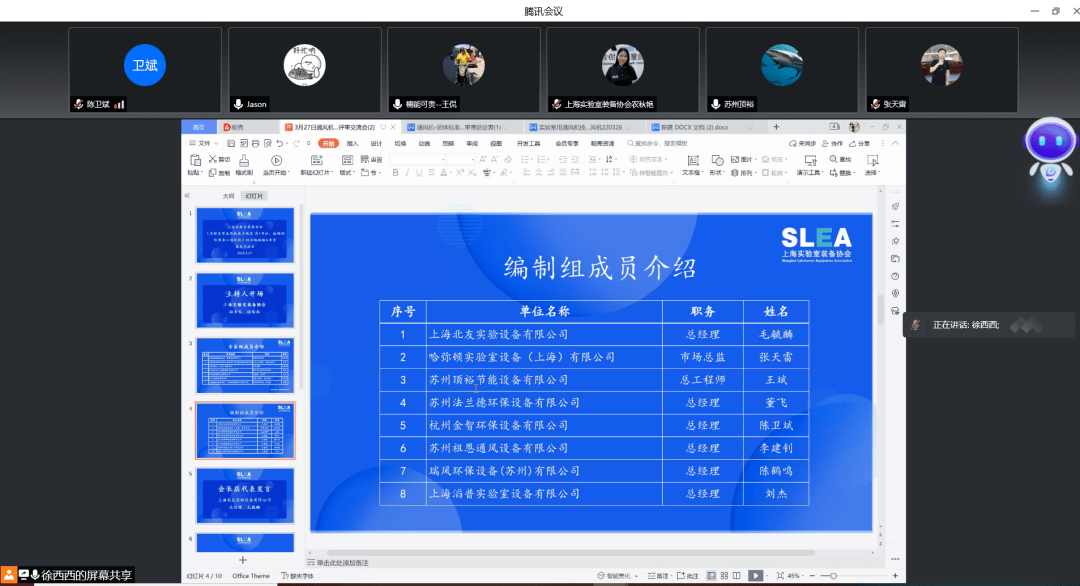Click the Find magnifier icon in ribbon
This screenshot has width=1080, height=586.
pos(833,159)
